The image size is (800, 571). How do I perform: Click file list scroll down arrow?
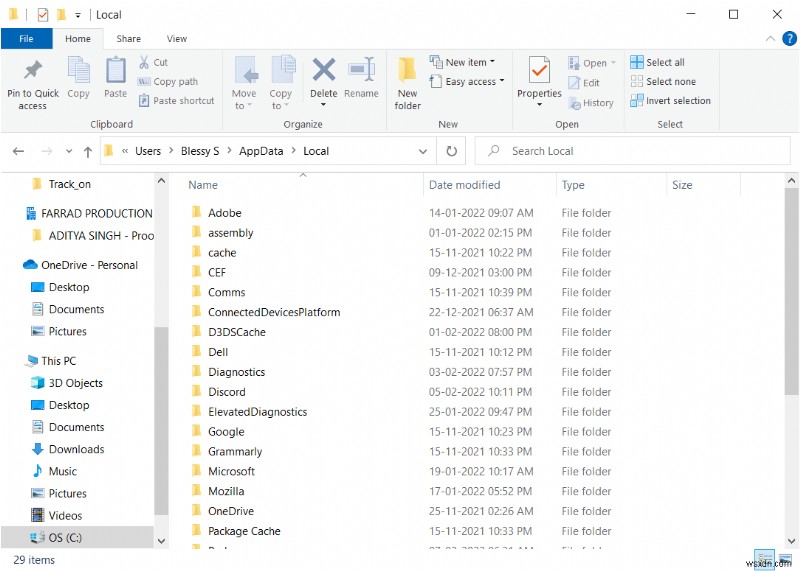(x=791, y=541)
